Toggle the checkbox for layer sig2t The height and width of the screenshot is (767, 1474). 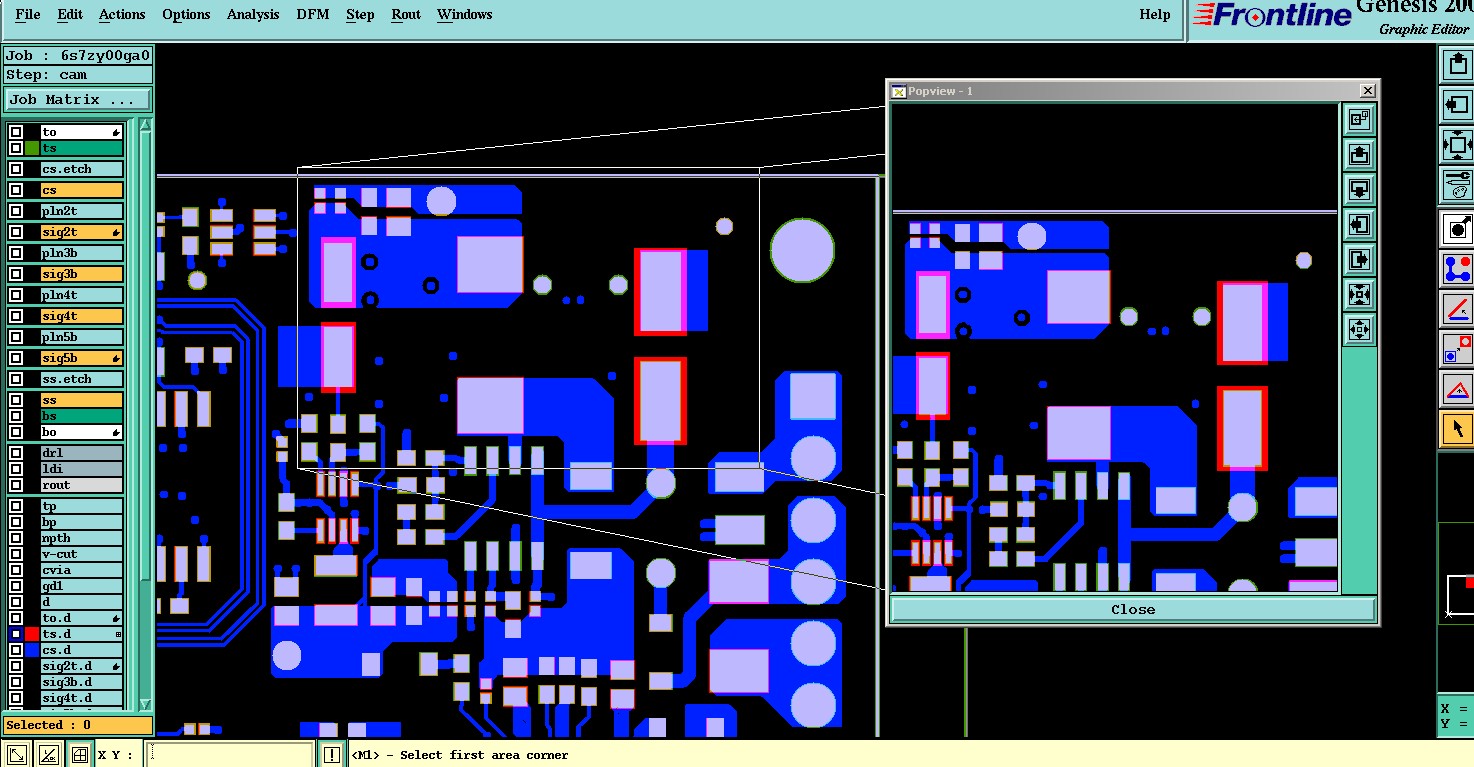(x=16, y=232)
